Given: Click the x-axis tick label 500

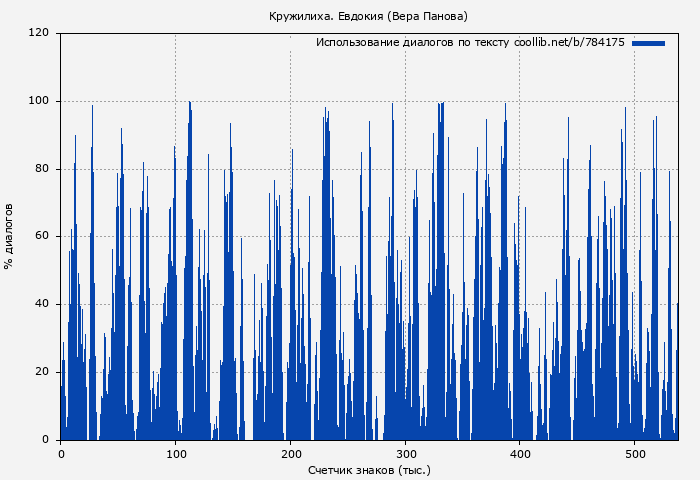Looking at the screenshot, I should tap(634, 453).
